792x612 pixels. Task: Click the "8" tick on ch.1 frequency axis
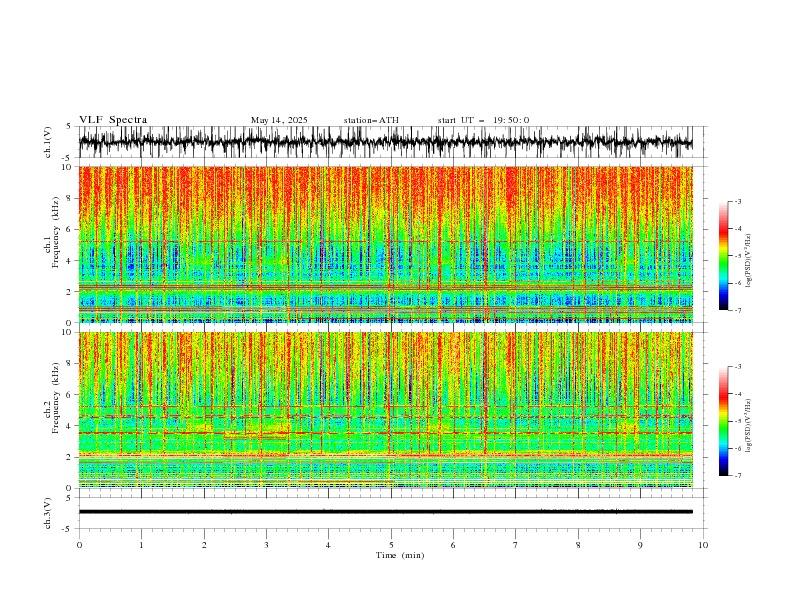(71, 198)
